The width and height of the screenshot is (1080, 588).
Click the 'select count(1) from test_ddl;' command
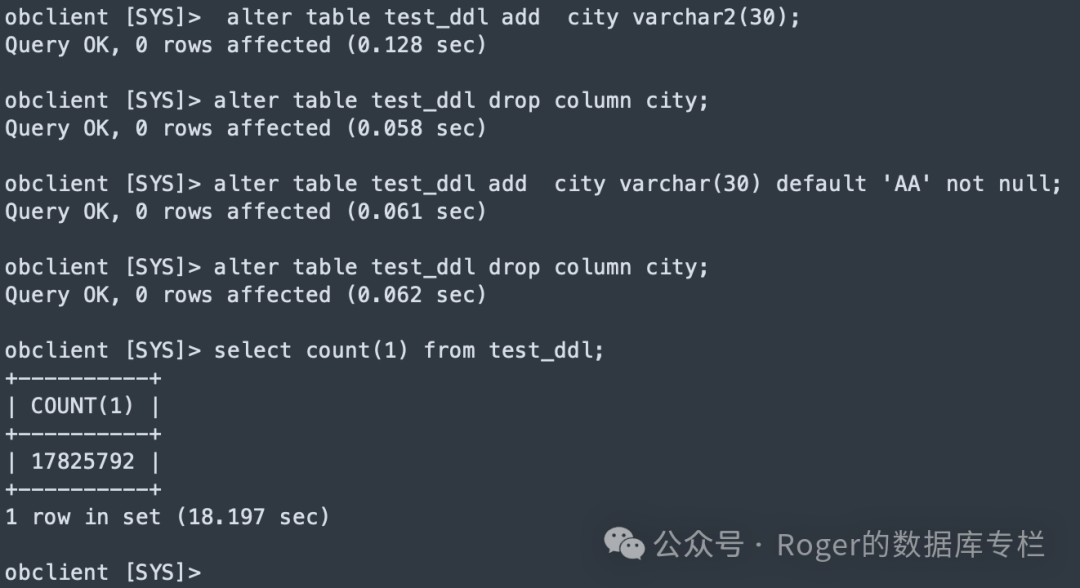click(408, 350)
